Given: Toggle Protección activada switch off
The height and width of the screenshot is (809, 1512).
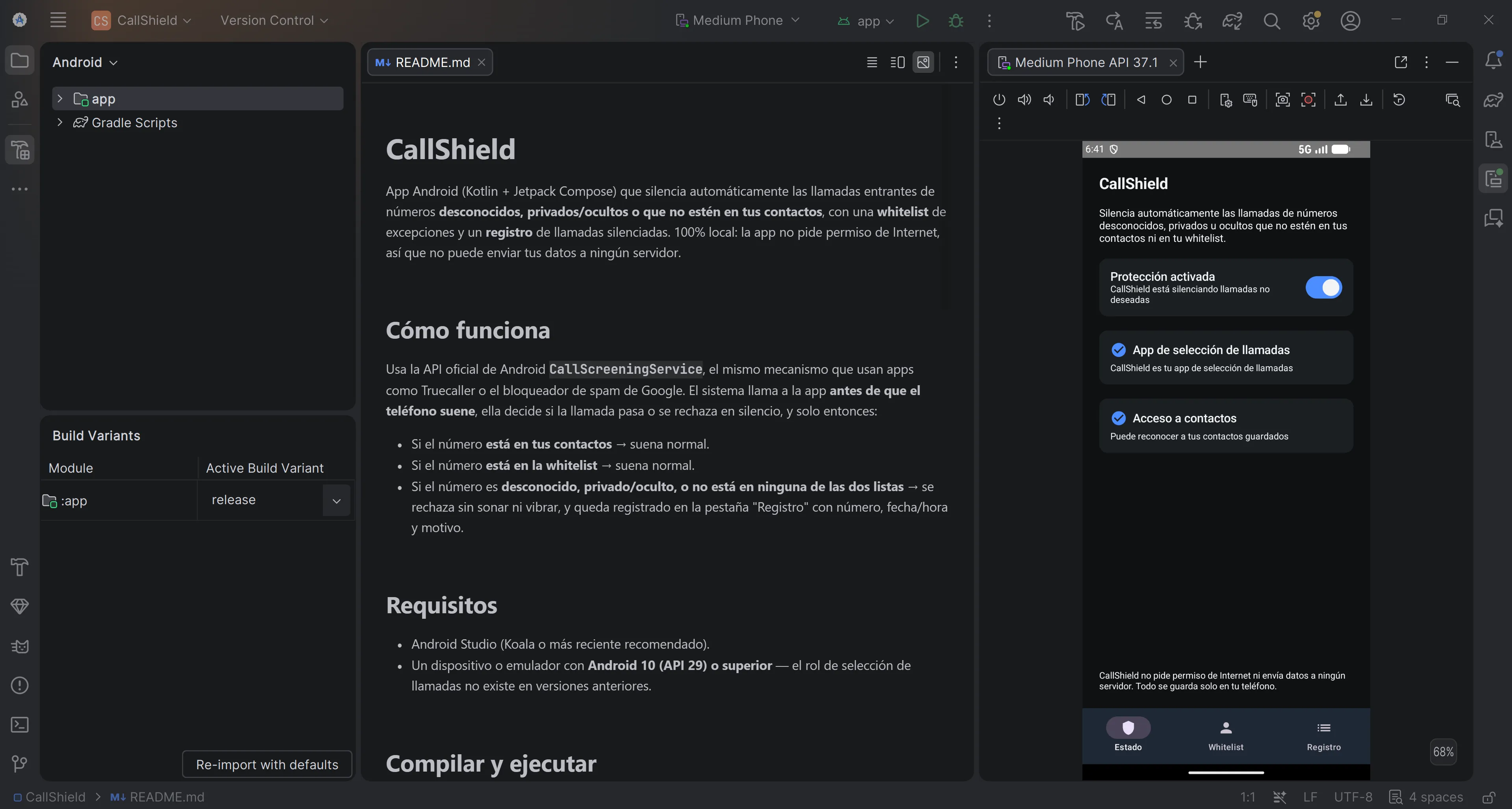Looking at the screenshot, I should coord(1323,288).
